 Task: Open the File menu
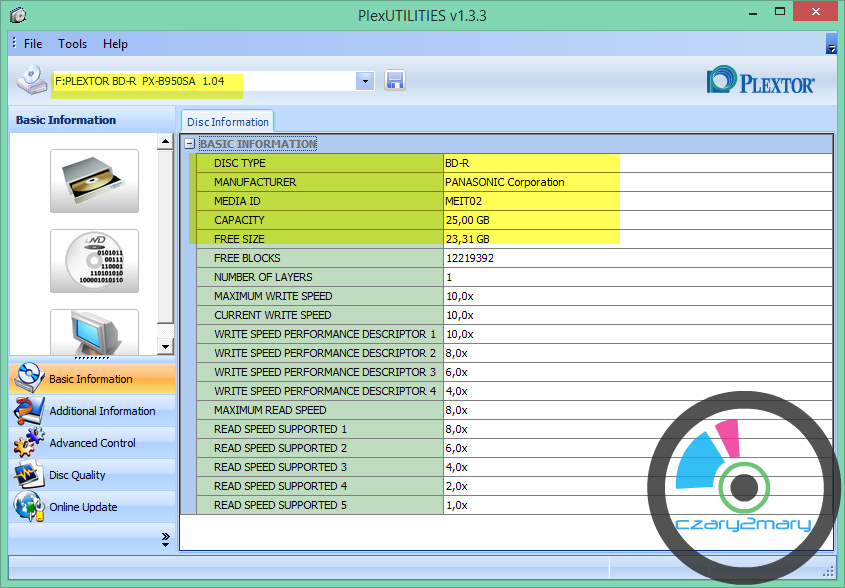tap(33, 44)
